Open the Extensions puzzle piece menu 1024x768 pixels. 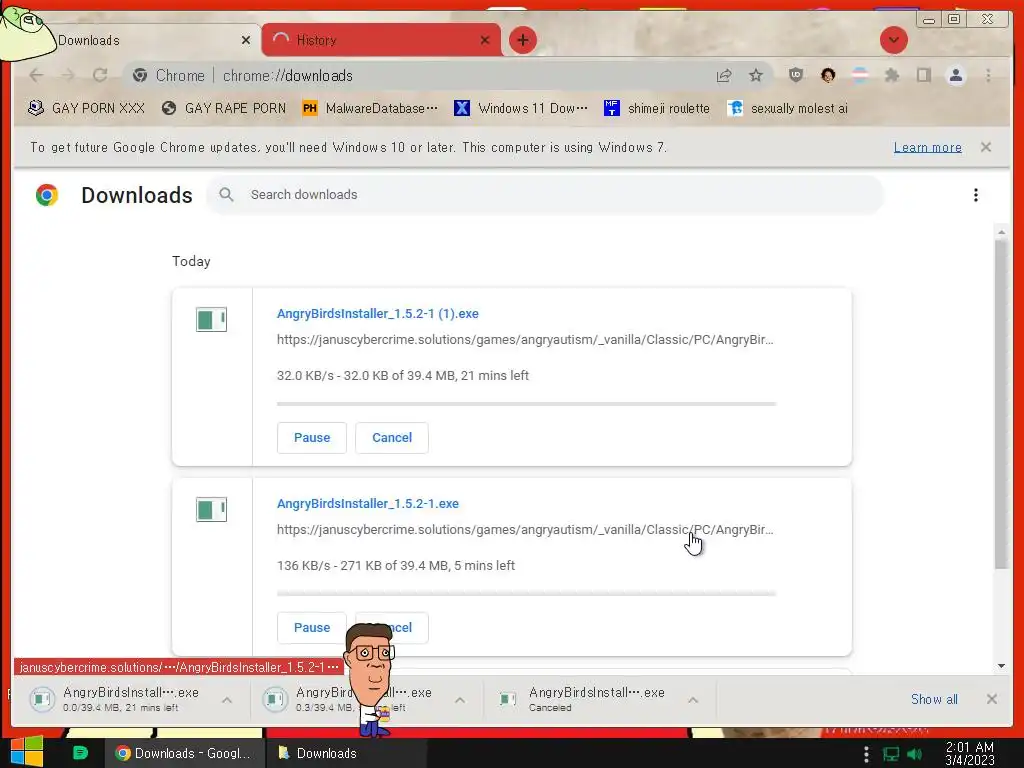[891, 76]
